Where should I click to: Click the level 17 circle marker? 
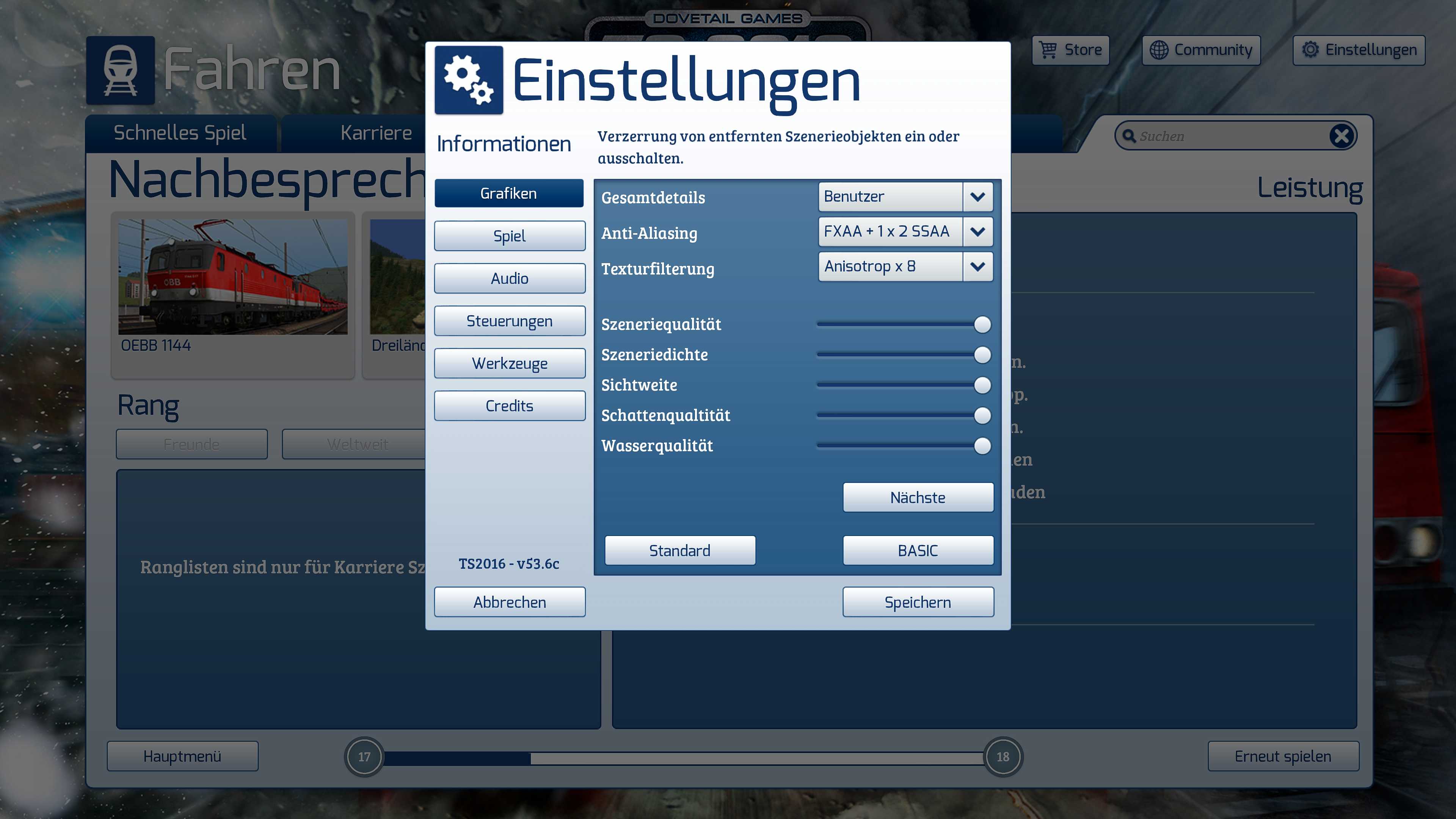tap(364, 756)
